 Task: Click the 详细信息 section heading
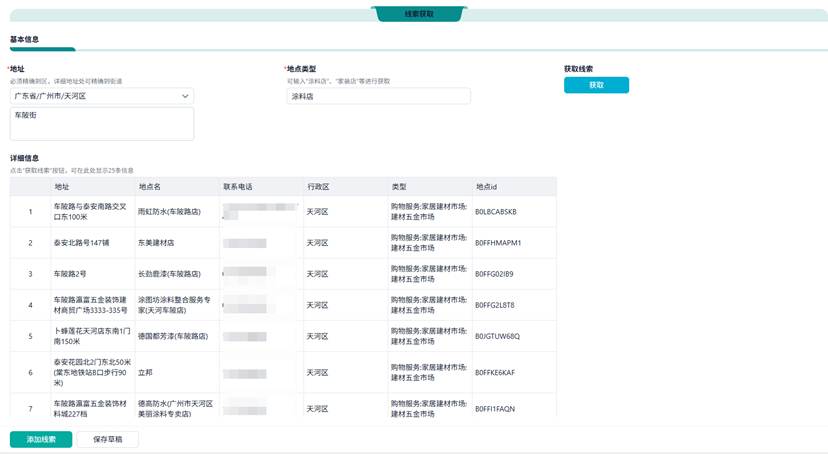tap(24, 158)
